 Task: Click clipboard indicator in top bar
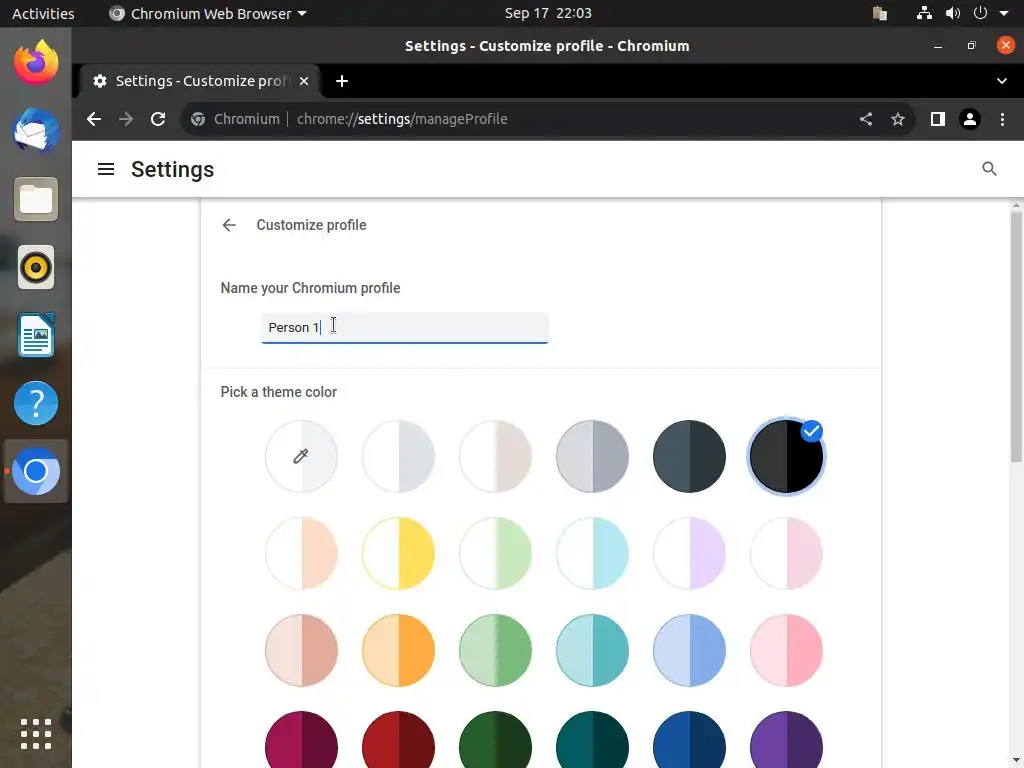(880, 13)
